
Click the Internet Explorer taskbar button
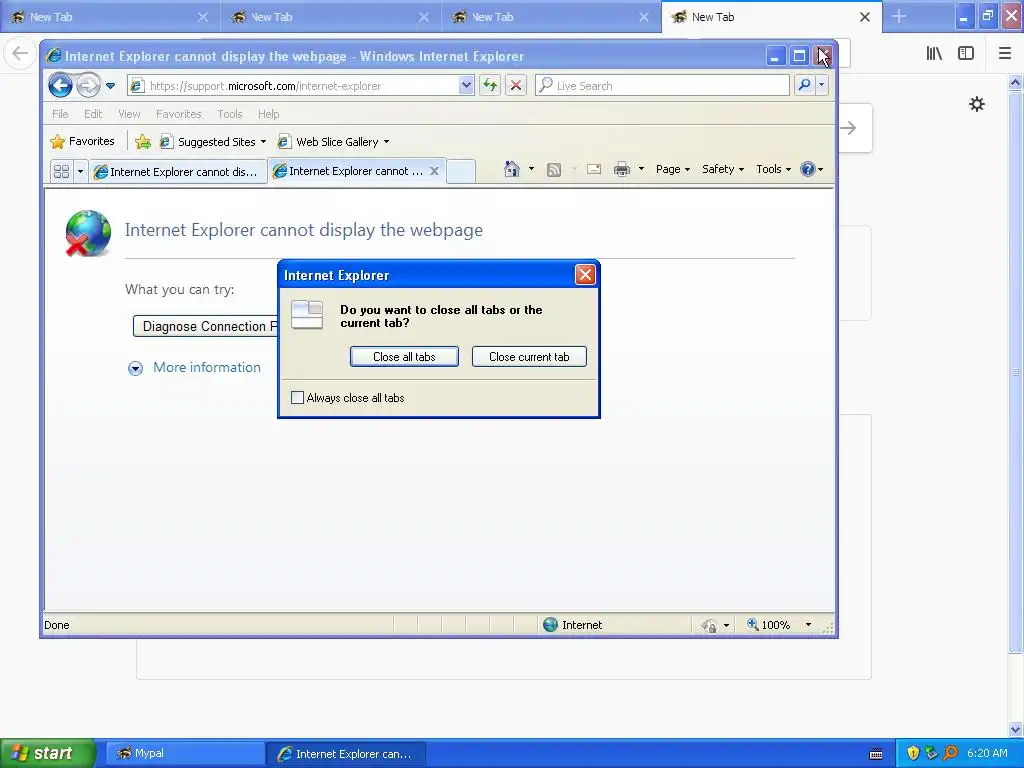[x=346, y=754]
